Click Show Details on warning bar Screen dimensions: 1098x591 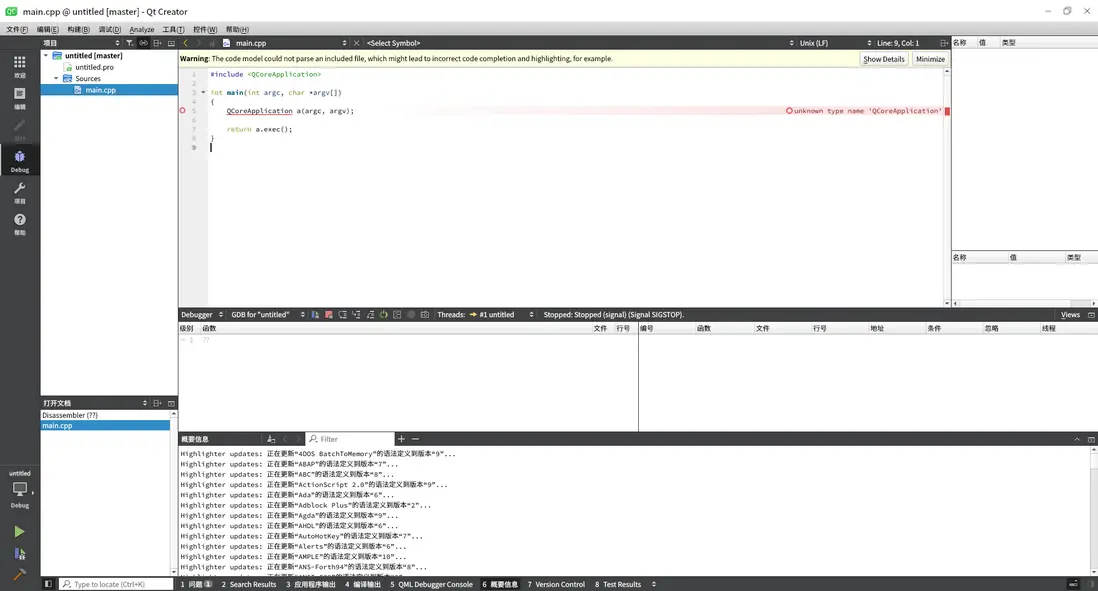tap(884, 59)
